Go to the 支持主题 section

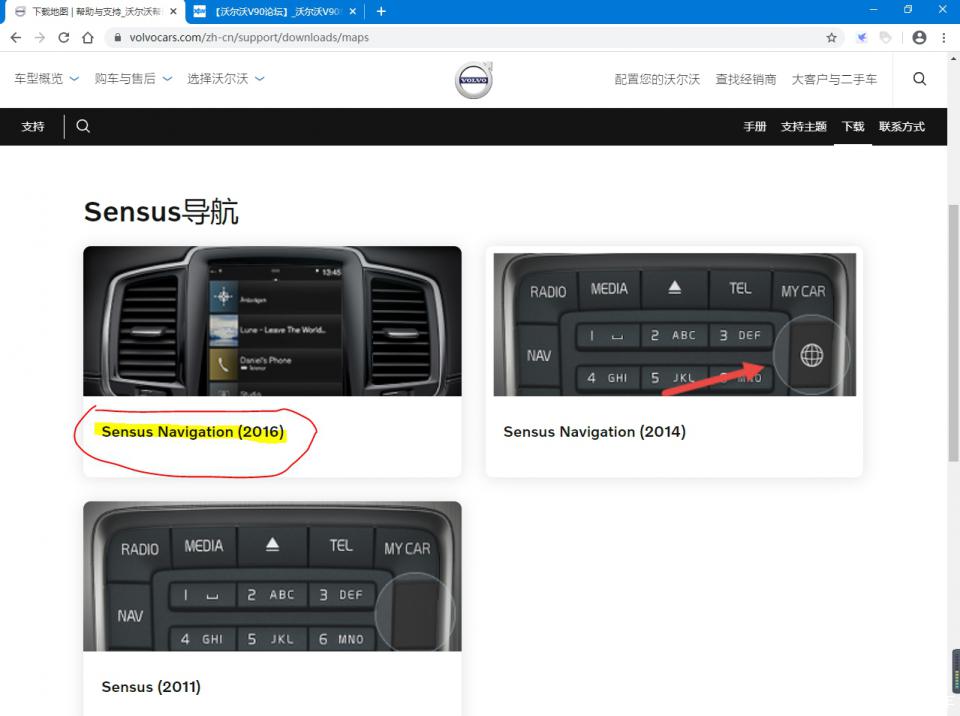click(x=804, y=127)
